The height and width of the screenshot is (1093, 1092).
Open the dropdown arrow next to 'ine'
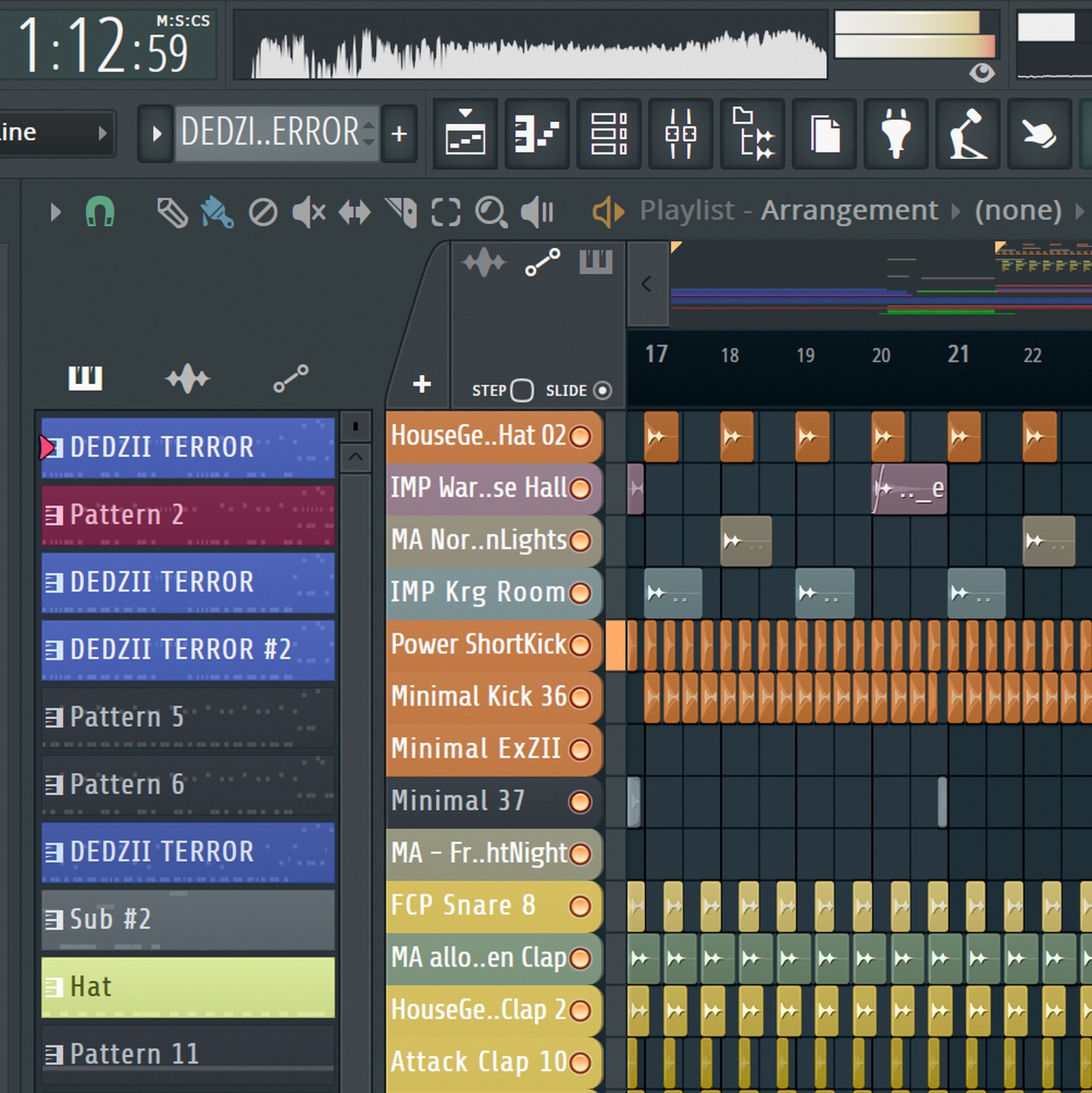[x=102, y=133]
